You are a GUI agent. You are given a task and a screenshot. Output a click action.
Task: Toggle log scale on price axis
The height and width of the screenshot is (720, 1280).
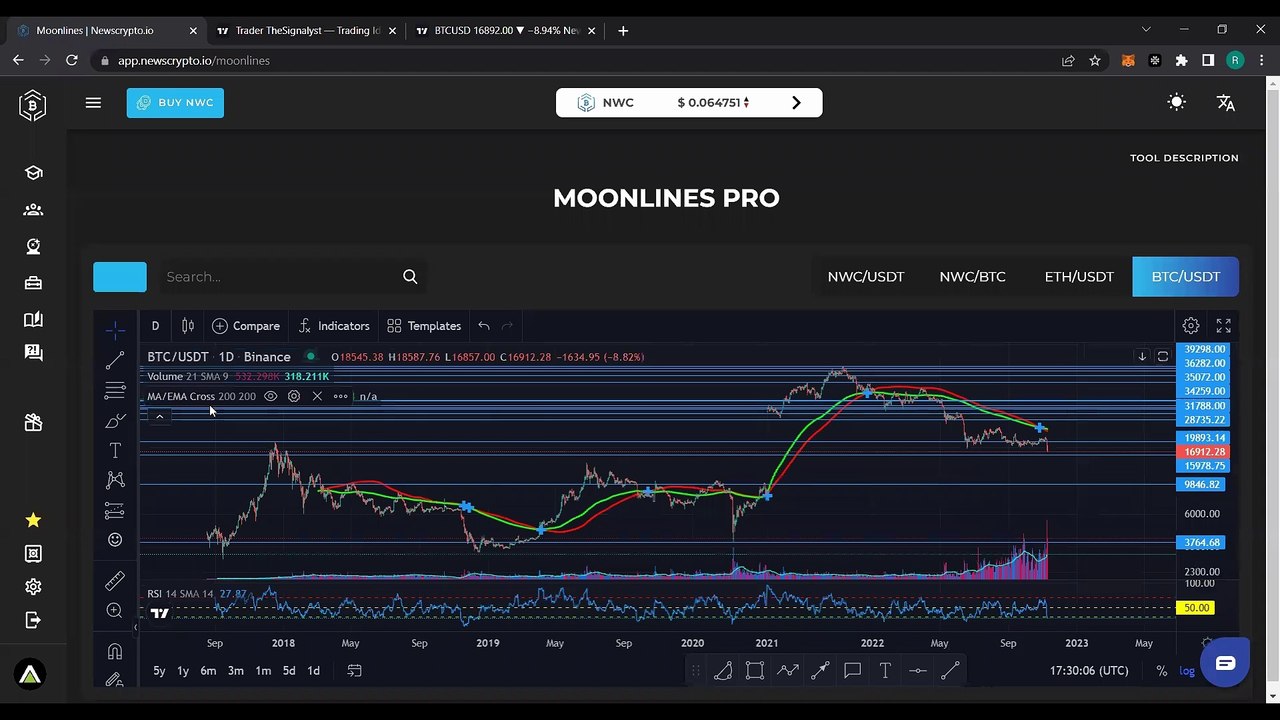[1187, 671]
